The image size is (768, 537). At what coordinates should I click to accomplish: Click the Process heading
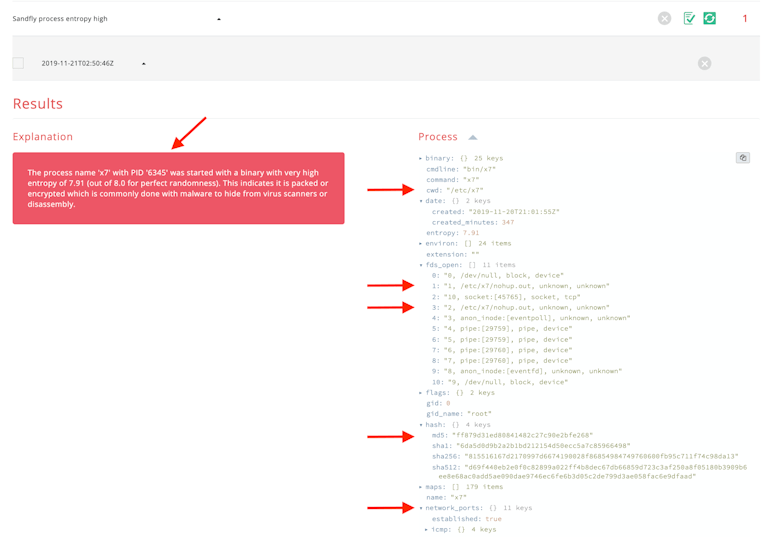click(x=437, y=137)
